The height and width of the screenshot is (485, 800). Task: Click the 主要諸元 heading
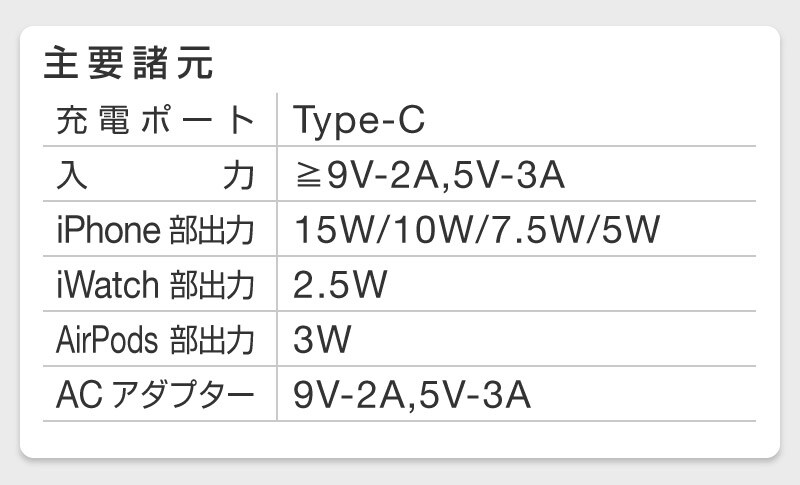tap(128, 64)
